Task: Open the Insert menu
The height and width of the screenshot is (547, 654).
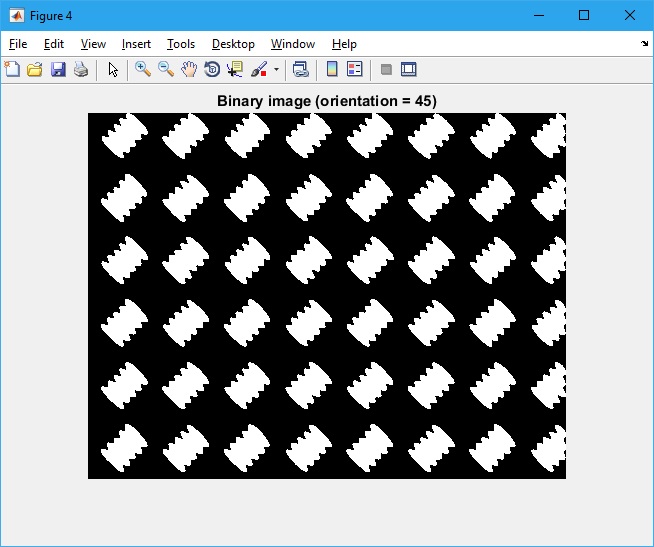Action: [x=136, y=44]
